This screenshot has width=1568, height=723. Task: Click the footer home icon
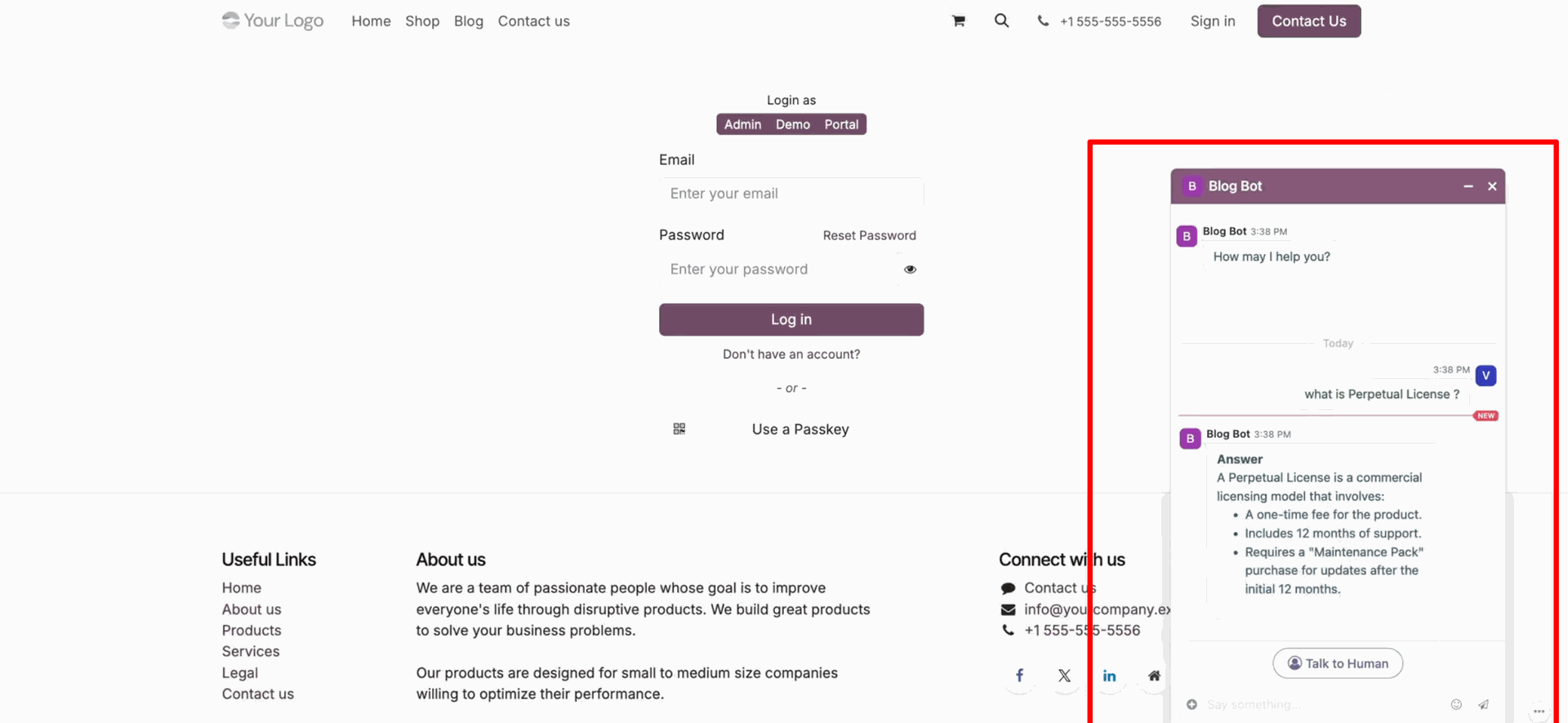pos(1154,676)
